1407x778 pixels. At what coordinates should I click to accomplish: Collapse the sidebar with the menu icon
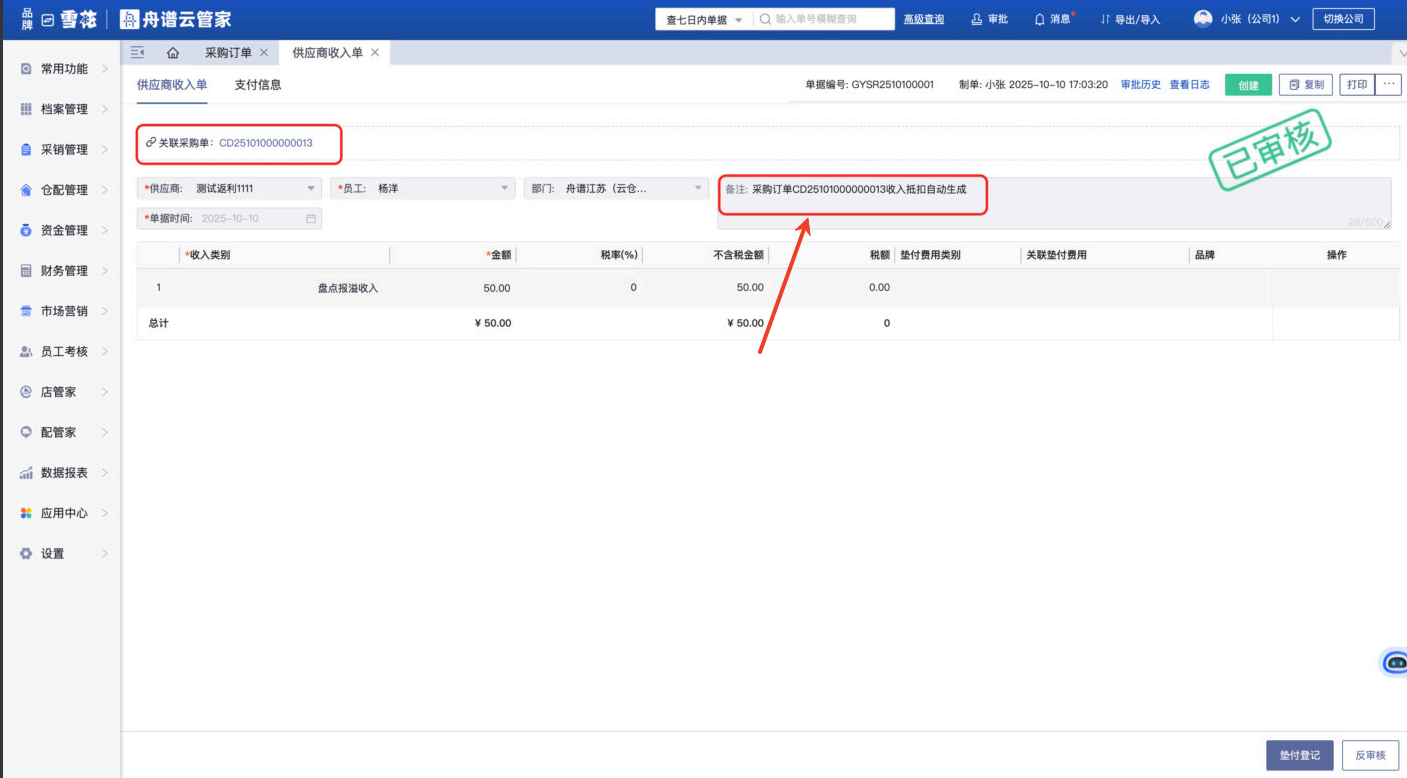pyautogui.click(x=138, y=53)
